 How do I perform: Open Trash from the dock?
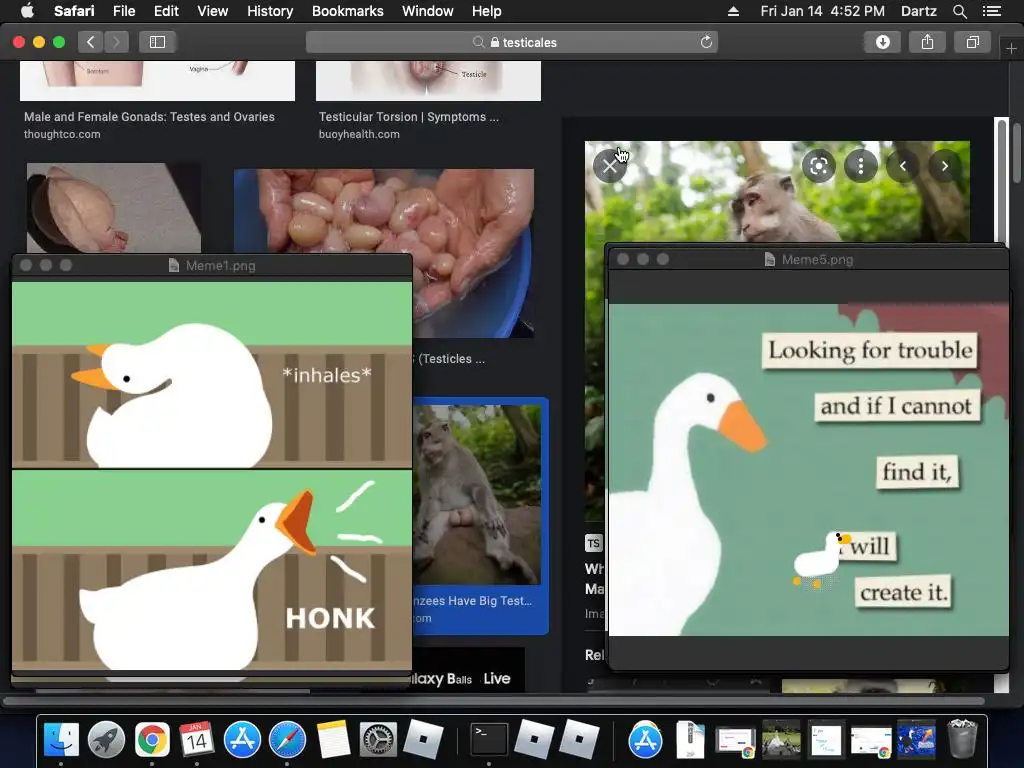962,740
